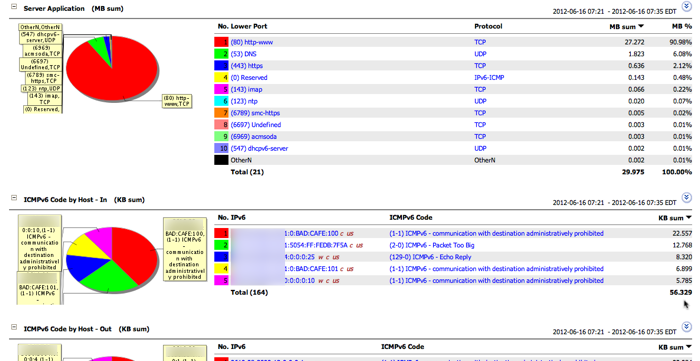Image resolution: width=700 pixels, height=361 pixels.
Task: Click double-chevron icon for ICMPv6 Host In report
Action: [x=687, y=197]
